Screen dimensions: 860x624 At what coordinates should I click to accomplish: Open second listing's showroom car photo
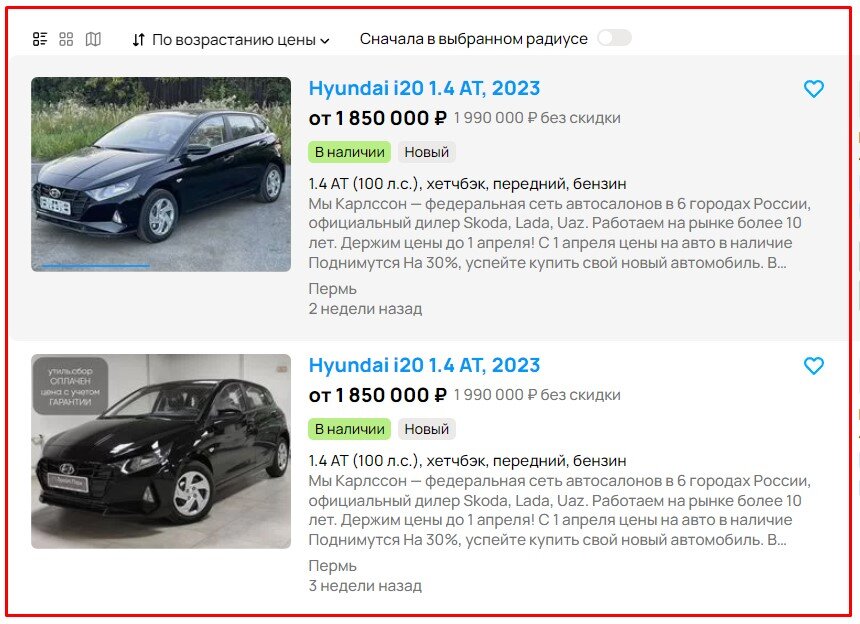tap(161, 451)
